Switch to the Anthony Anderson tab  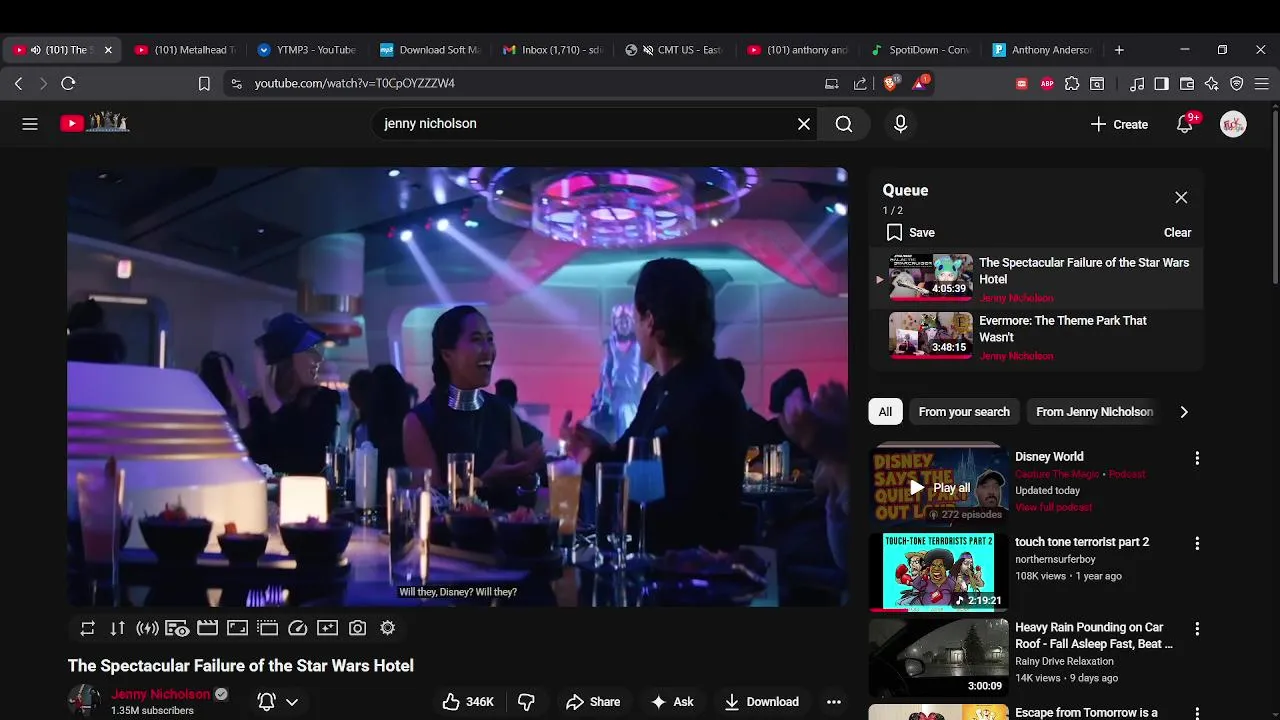point(1043,50)
